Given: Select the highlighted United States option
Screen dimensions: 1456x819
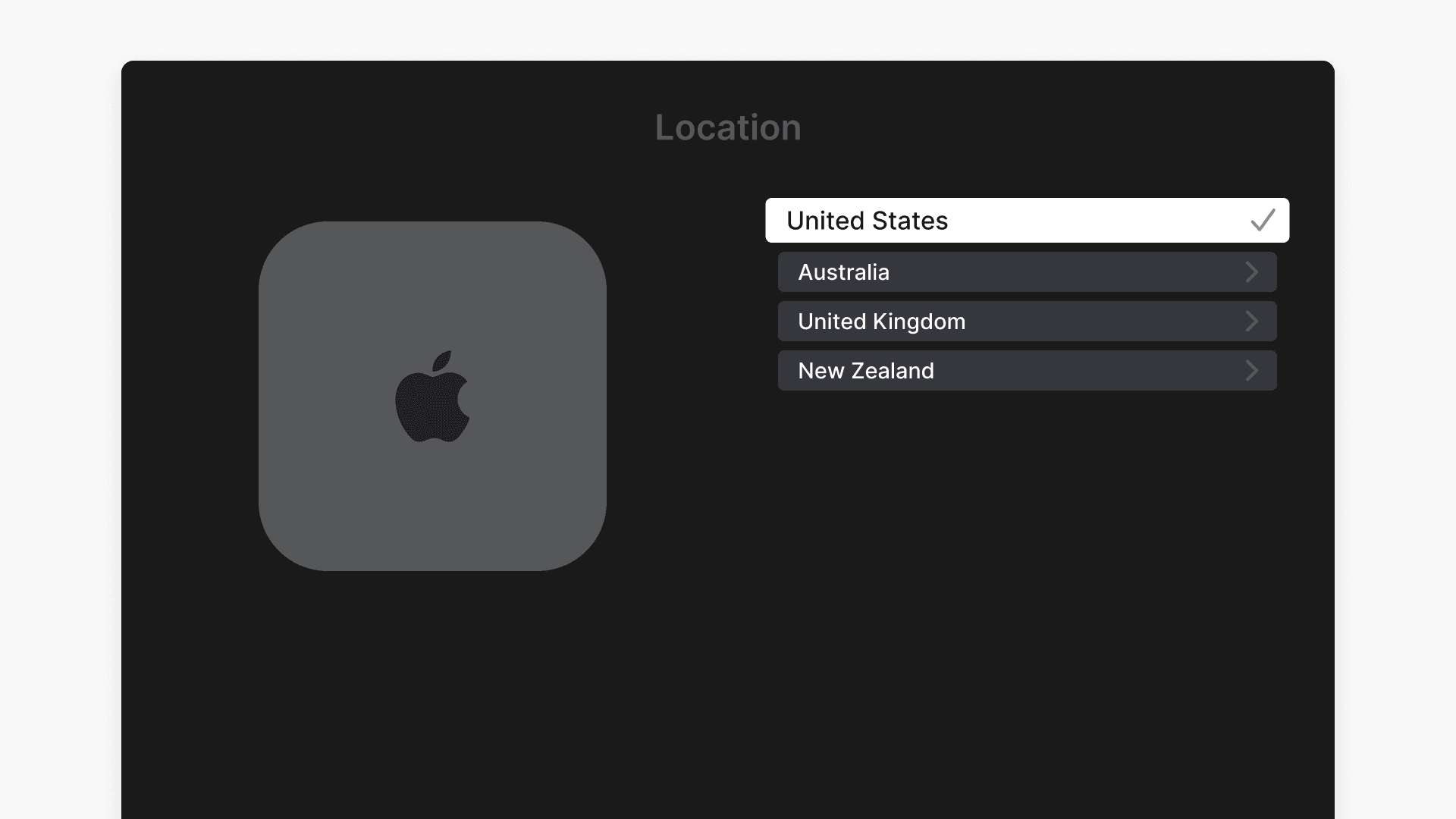Looking at the screenshot, I should coord(1027,221).
